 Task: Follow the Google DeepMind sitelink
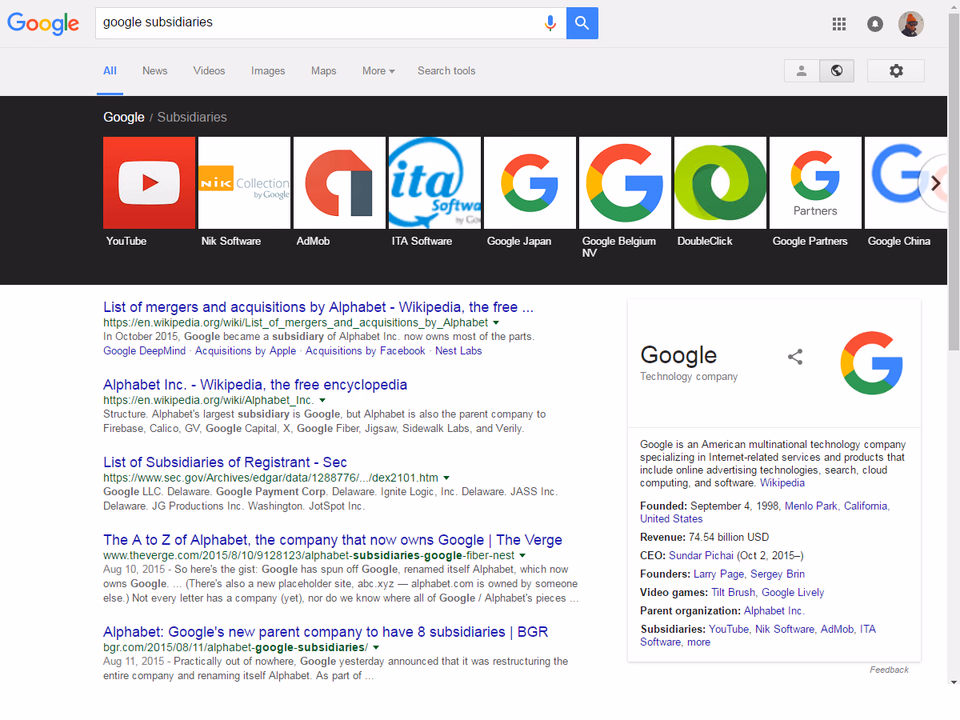[144, 351]
